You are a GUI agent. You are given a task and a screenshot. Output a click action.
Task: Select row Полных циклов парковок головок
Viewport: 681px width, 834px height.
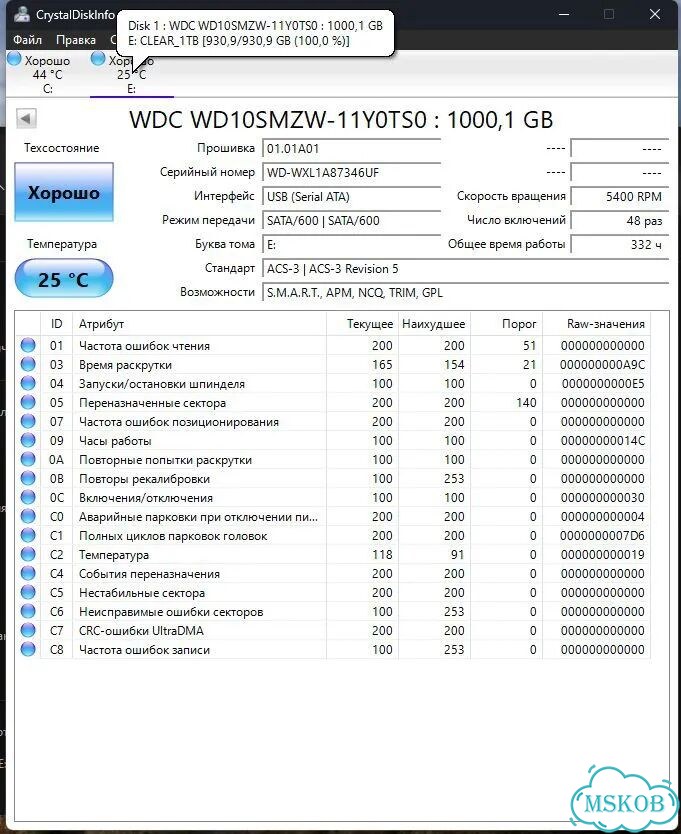pos(333,536)
